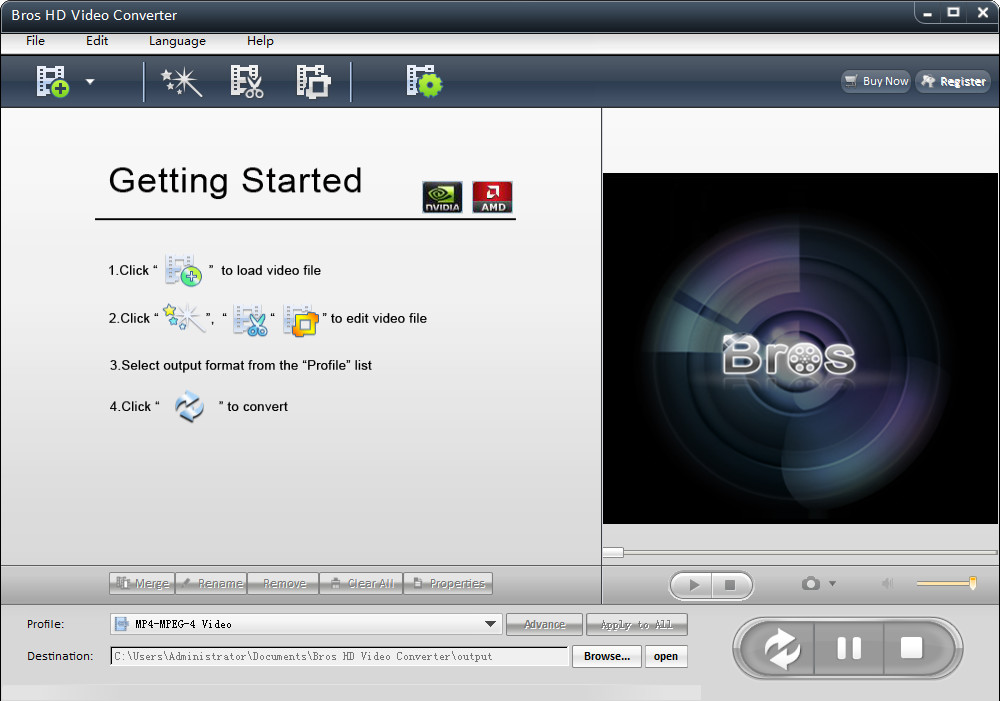This screenshot has width=1000, height=701.
Task: Click the Destination path field
Action: click(339, 656)
